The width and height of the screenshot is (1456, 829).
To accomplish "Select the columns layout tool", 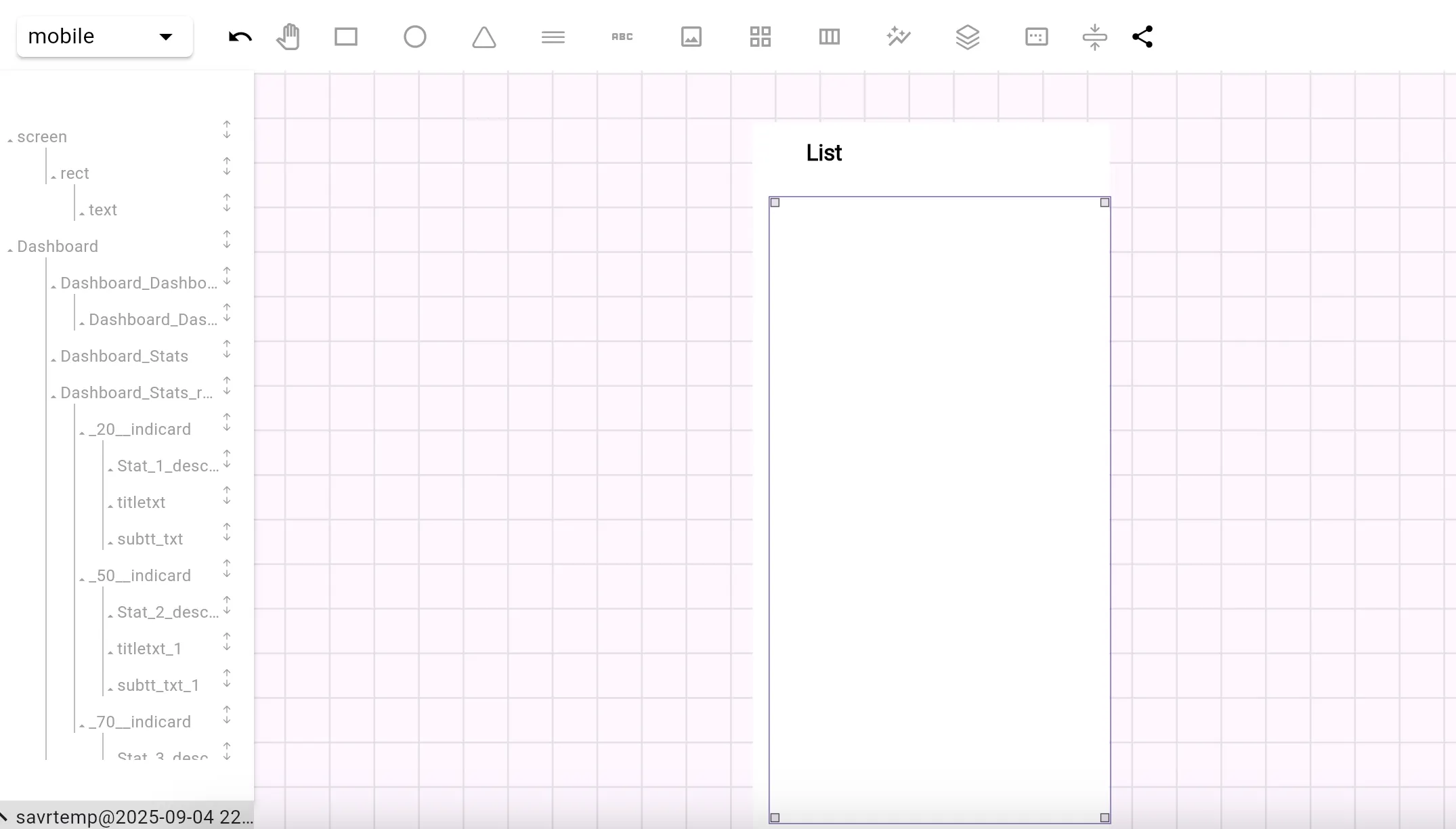I will pyautogui.click(x=830, y=37).
